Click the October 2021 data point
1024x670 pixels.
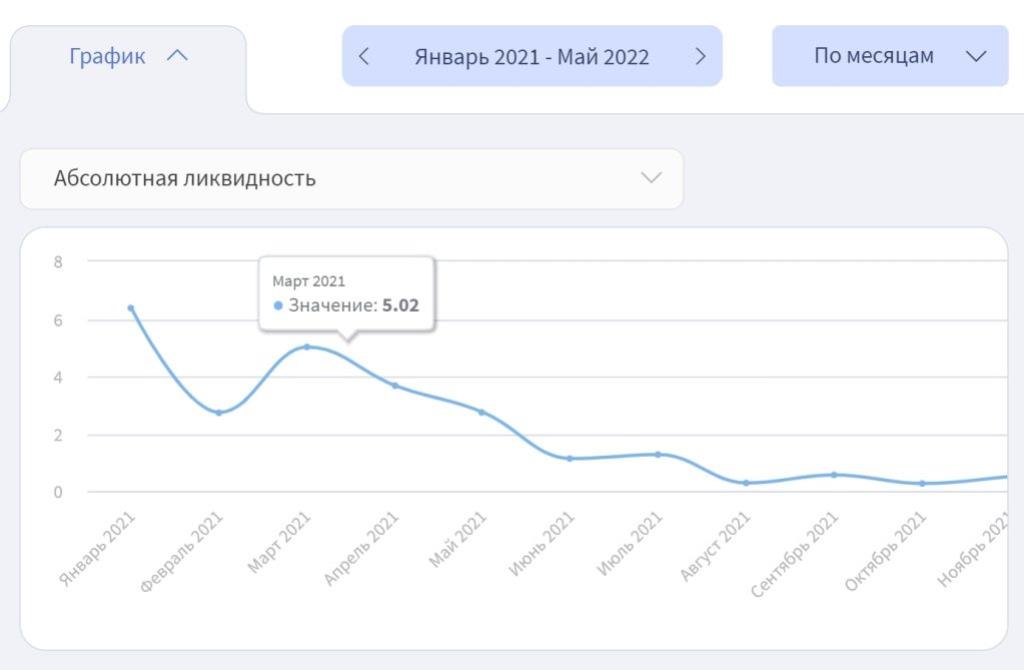pyautogui.click(x=922, y=483)
